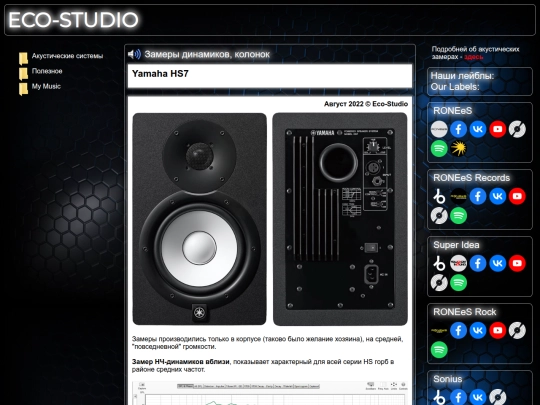Click the RONEeS Records black logo icon
This screenshot has width=540, height=405.
pos(458,196)
